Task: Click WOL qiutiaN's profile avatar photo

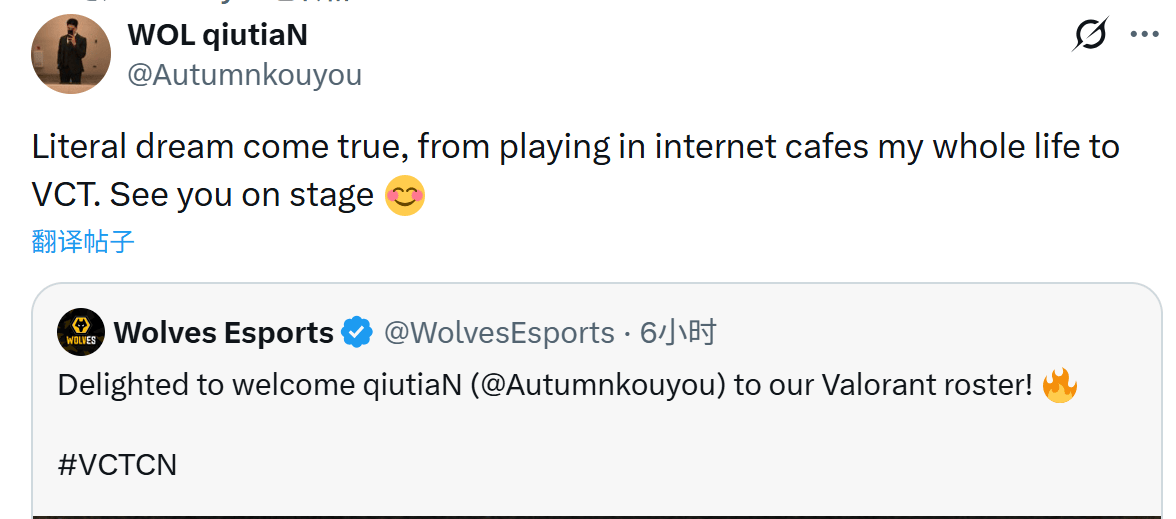Action: click(71, 54)
